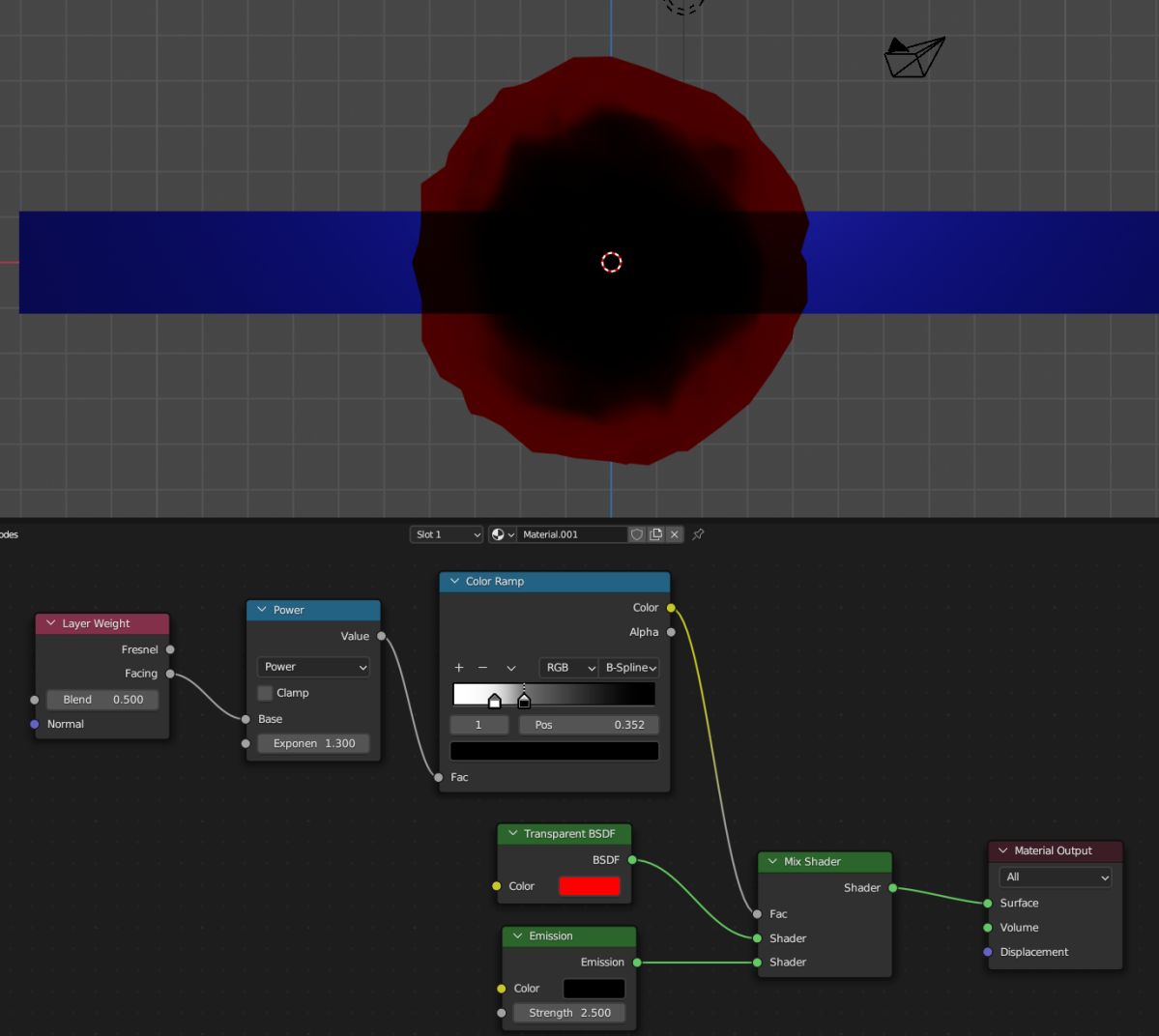Click the Pos 0.352 field
This screenshot has width=1159, height=1036.
(x=589, y=725)
